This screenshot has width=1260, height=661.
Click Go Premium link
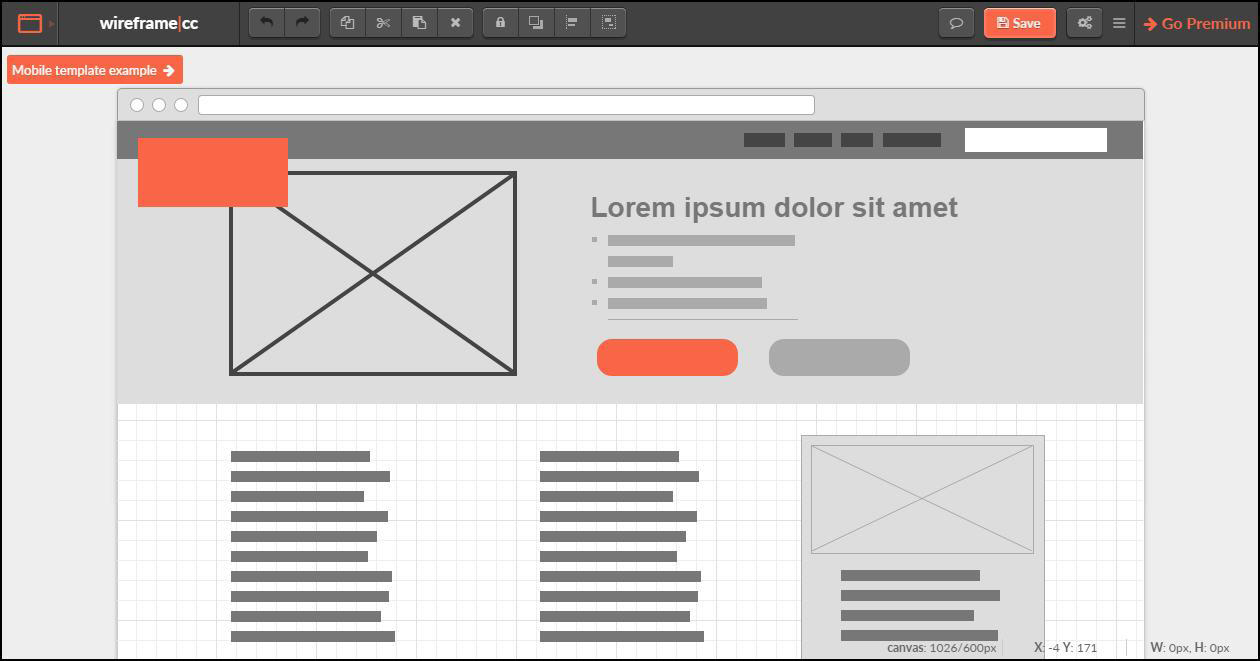1197,24
